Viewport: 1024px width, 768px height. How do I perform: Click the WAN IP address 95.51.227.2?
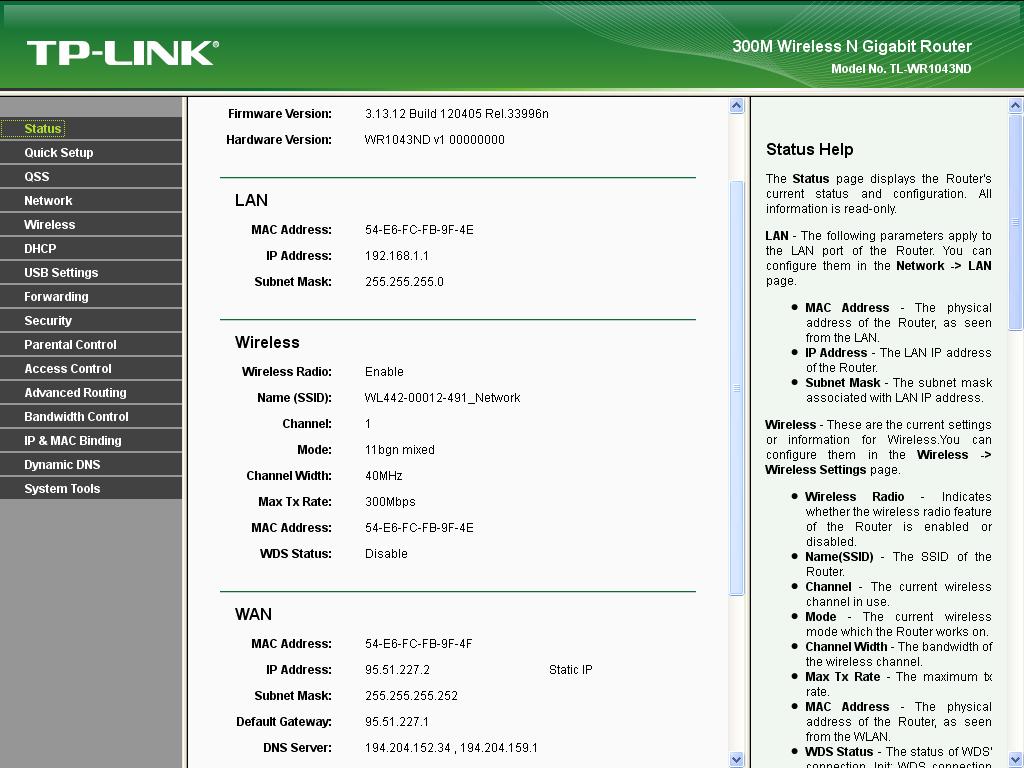coord(397,670)
